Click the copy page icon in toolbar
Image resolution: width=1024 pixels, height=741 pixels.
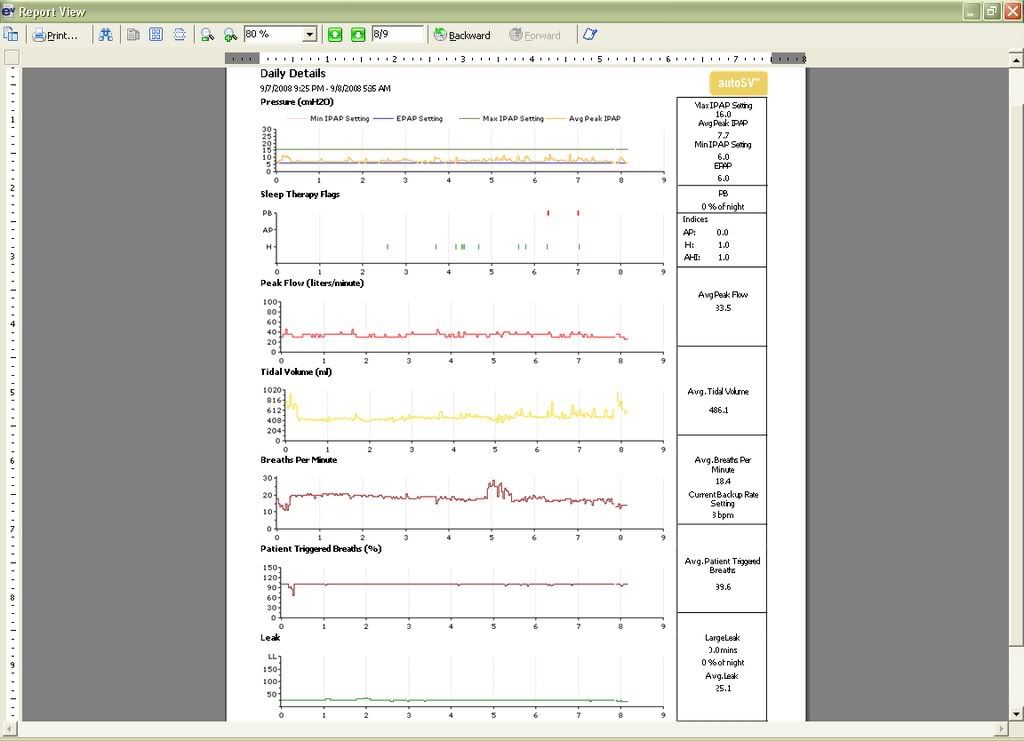coord(10,35)
